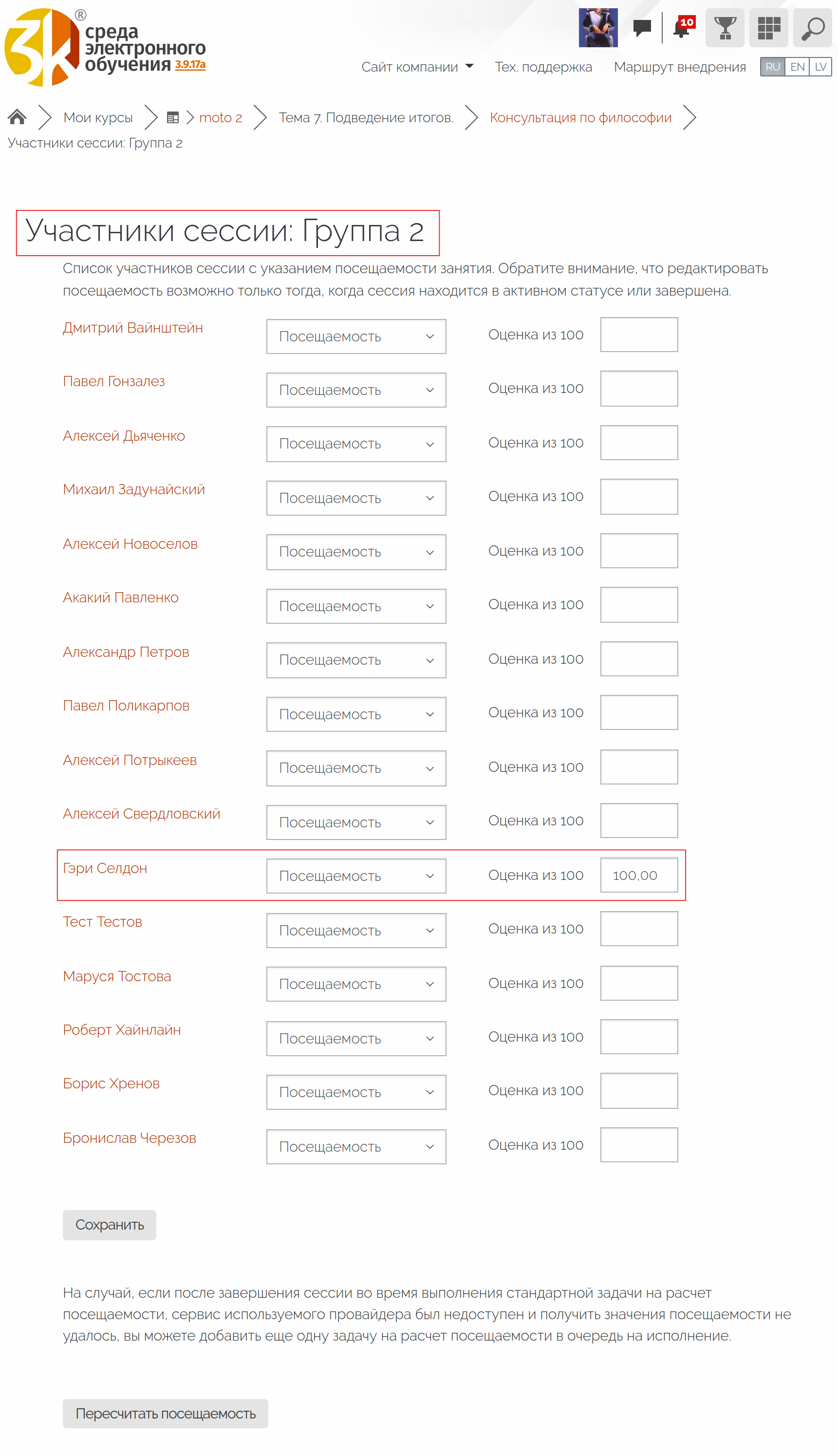
Task: Select the RU language option
Action: point(772,67)
